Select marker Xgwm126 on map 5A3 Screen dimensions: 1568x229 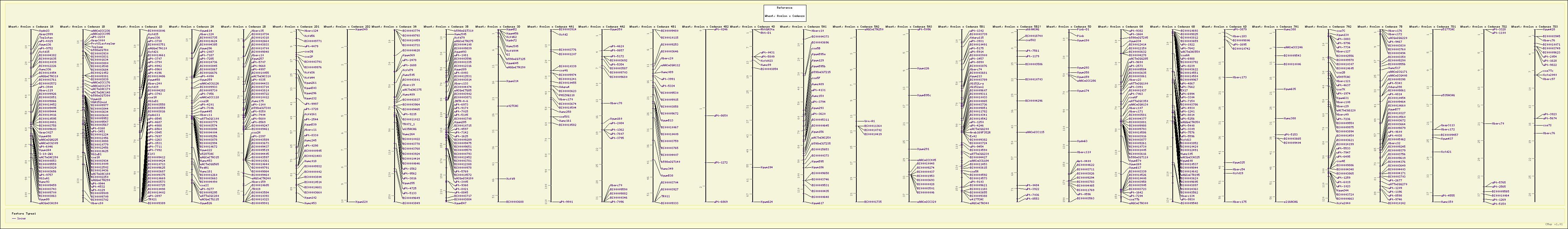click(x=923, y=69)
